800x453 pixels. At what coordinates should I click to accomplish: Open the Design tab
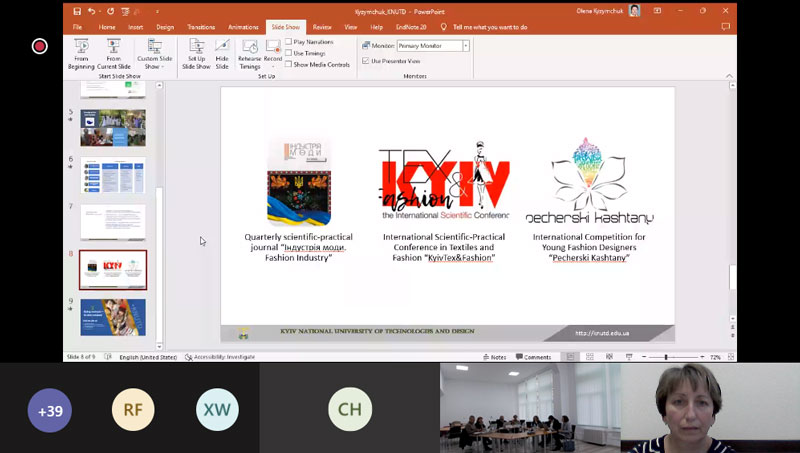click(165, 27)
